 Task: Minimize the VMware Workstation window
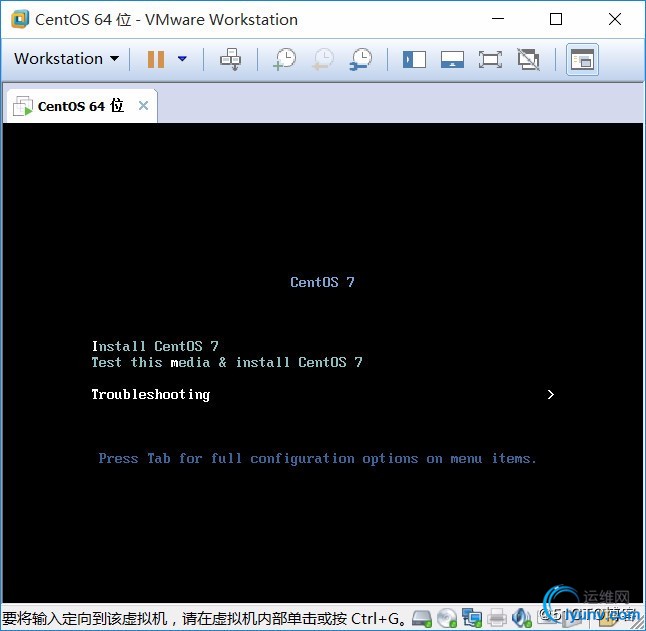498,19
